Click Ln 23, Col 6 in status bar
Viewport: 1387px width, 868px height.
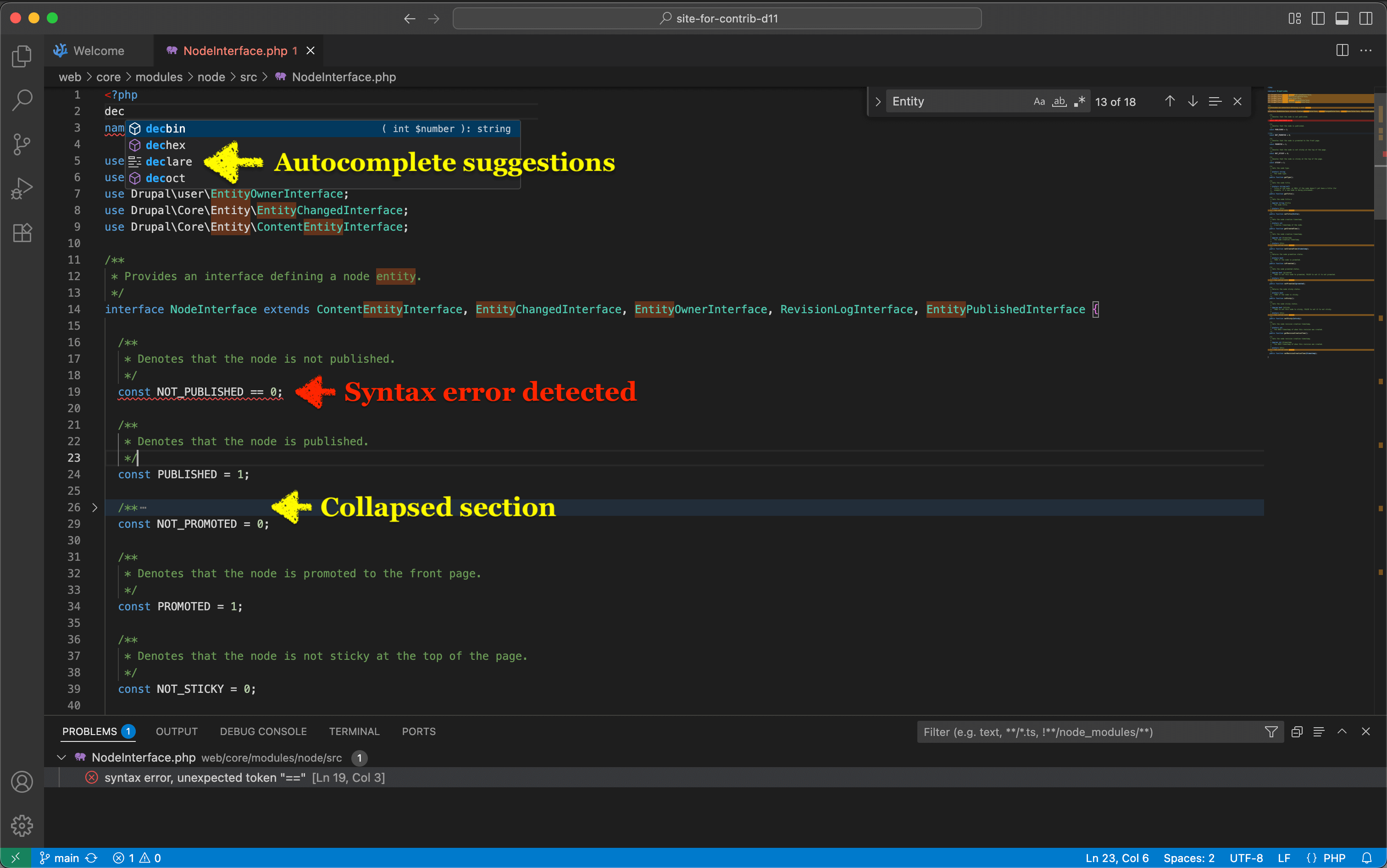coord(1116,857)
